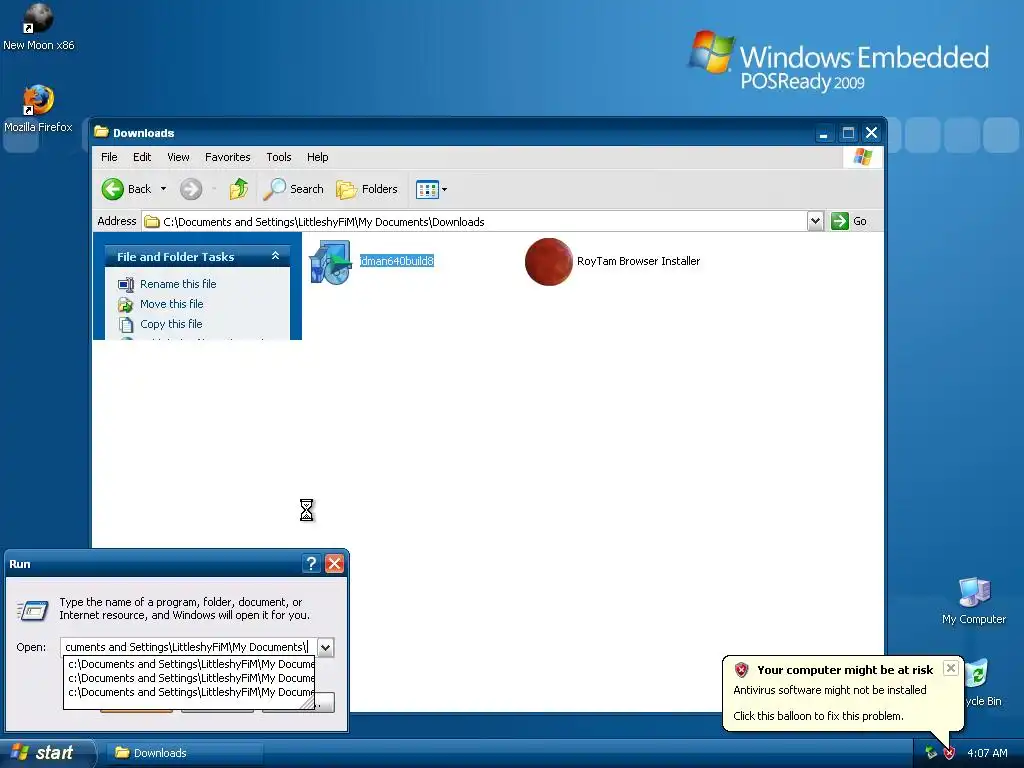
Task: Click the Forward arrow in the toolbar
Action: point(191,189)
